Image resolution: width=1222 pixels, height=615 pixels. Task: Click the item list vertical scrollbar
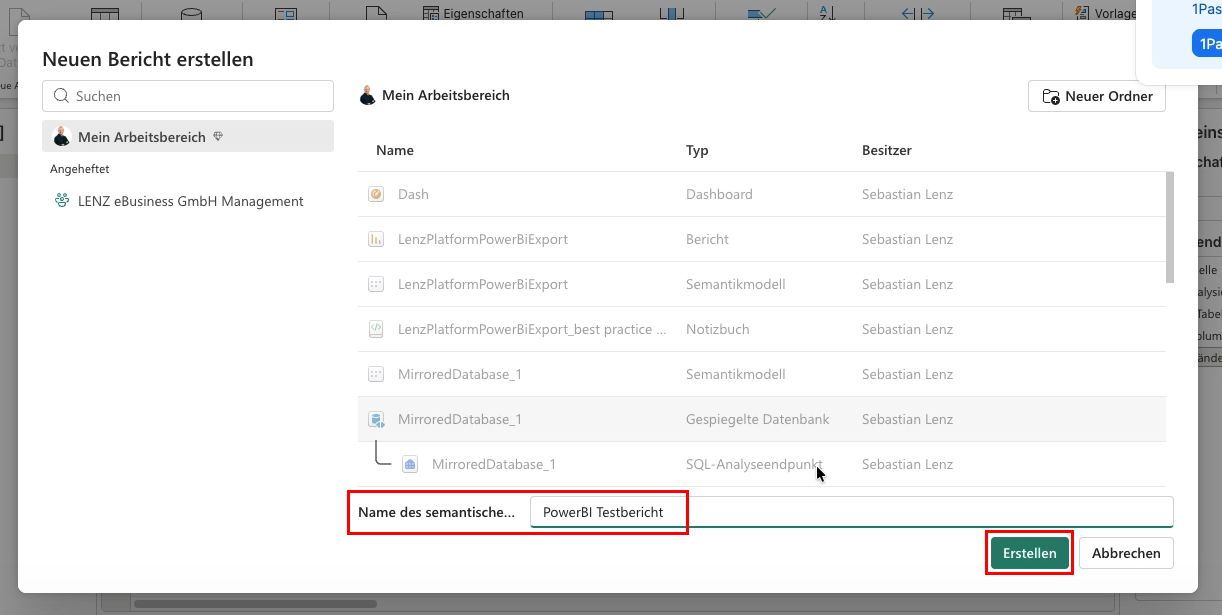coord(1169,228)
